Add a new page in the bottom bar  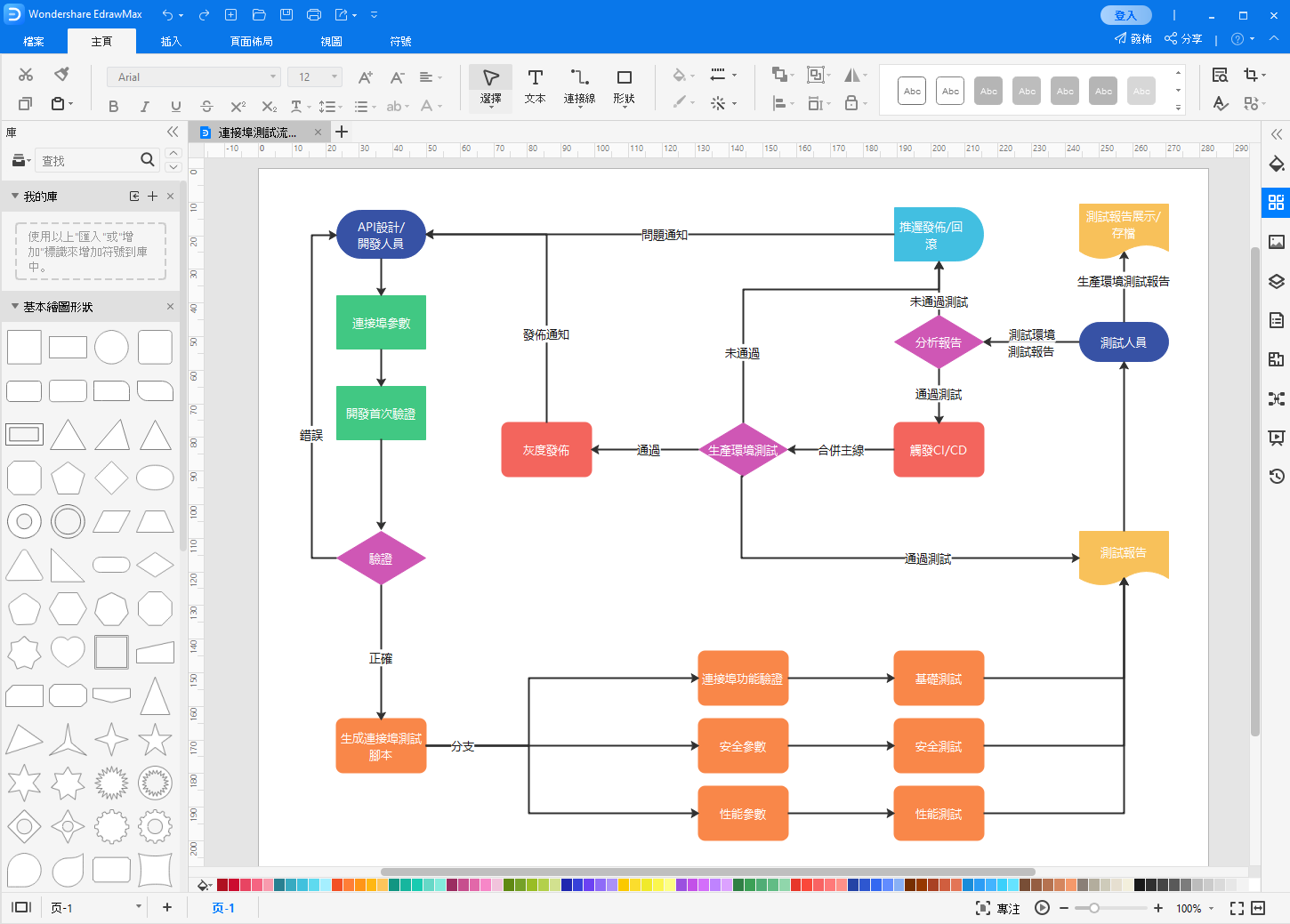(x=167, y=907)
